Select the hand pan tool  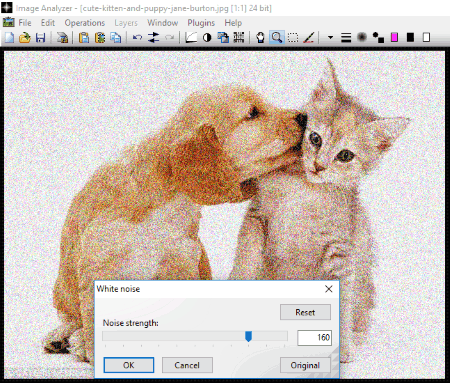pos(260,37)
